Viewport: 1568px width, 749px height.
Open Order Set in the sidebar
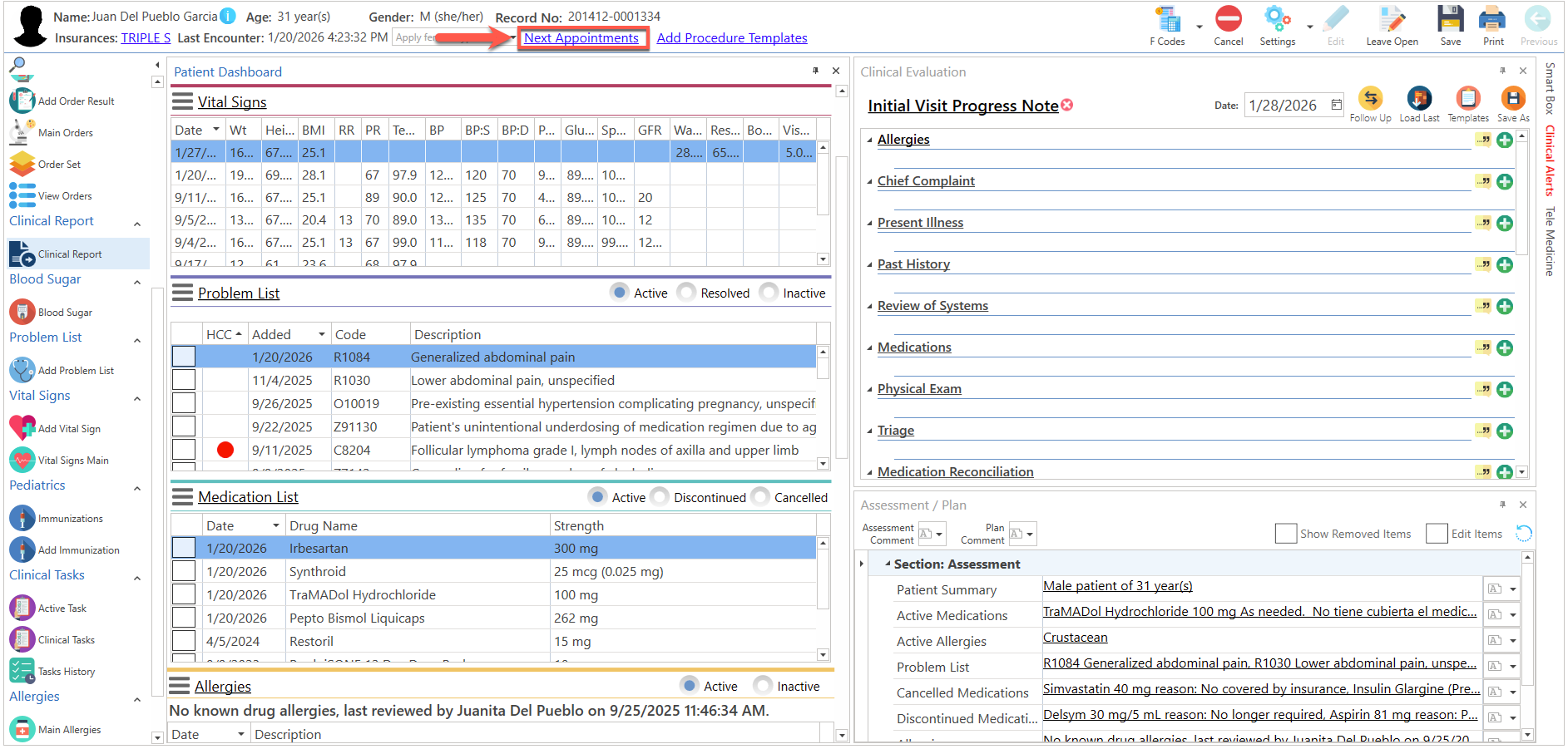tap(46, 164)
